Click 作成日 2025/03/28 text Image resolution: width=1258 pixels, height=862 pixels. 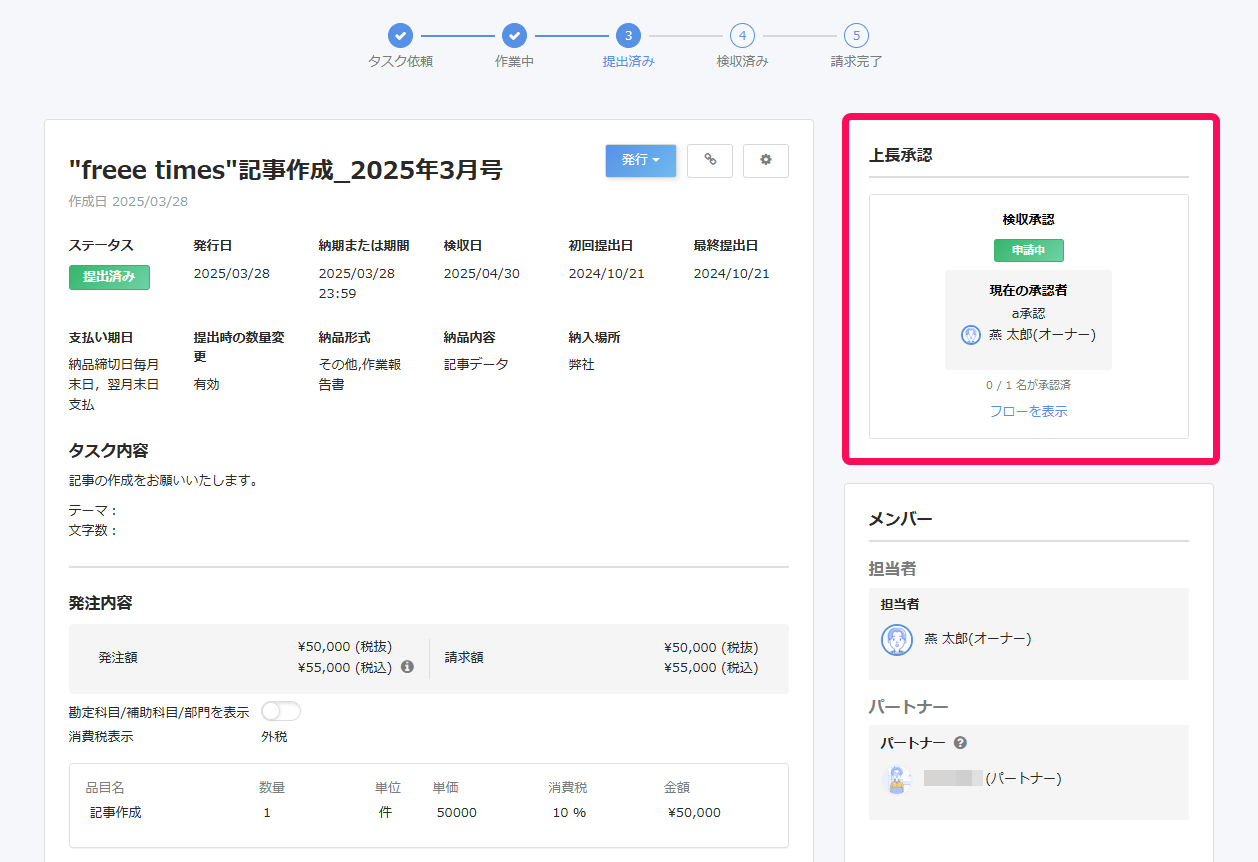(128, 201)
